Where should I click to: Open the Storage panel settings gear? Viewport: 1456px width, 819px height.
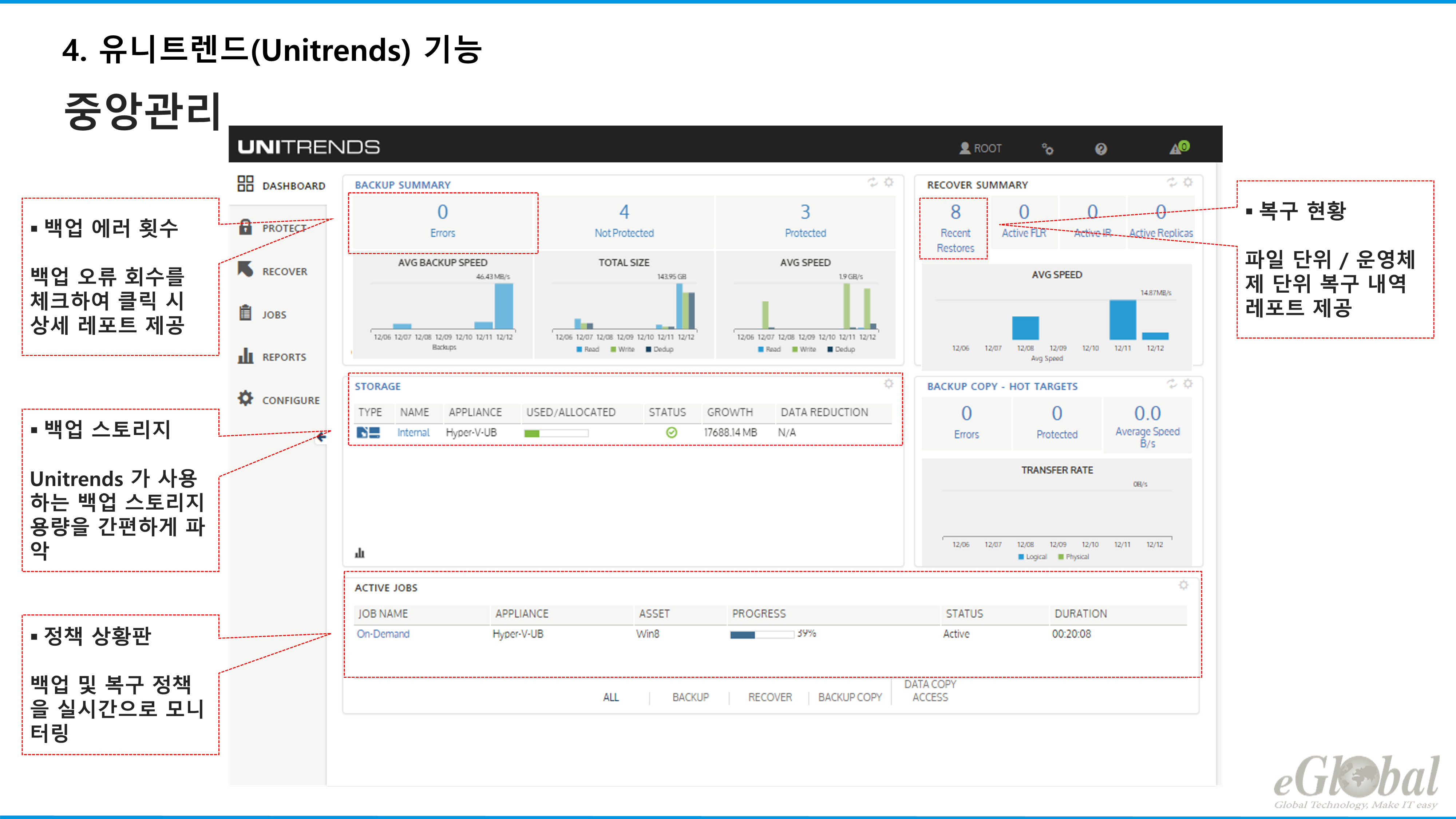coord(889,384)
